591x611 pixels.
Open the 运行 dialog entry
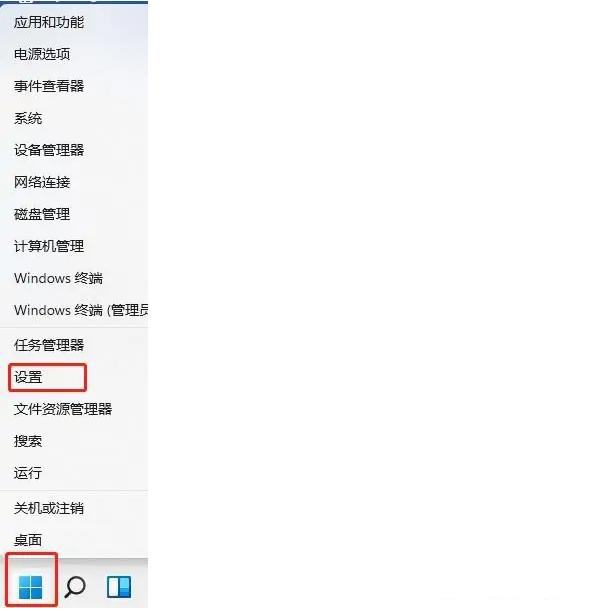point(74,473)
